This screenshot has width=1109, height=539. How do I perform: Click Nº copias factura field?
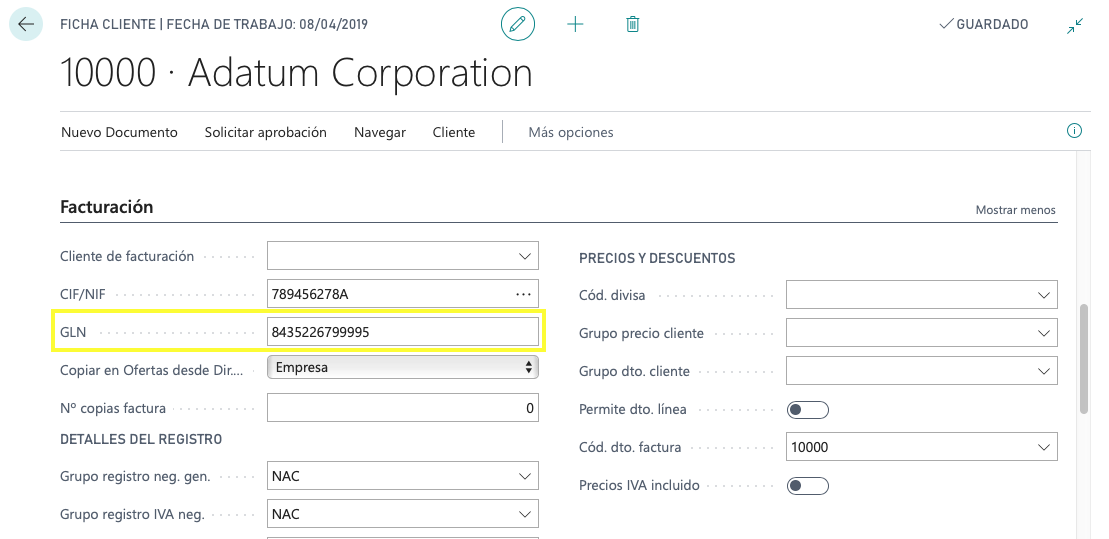pos(402,408)
